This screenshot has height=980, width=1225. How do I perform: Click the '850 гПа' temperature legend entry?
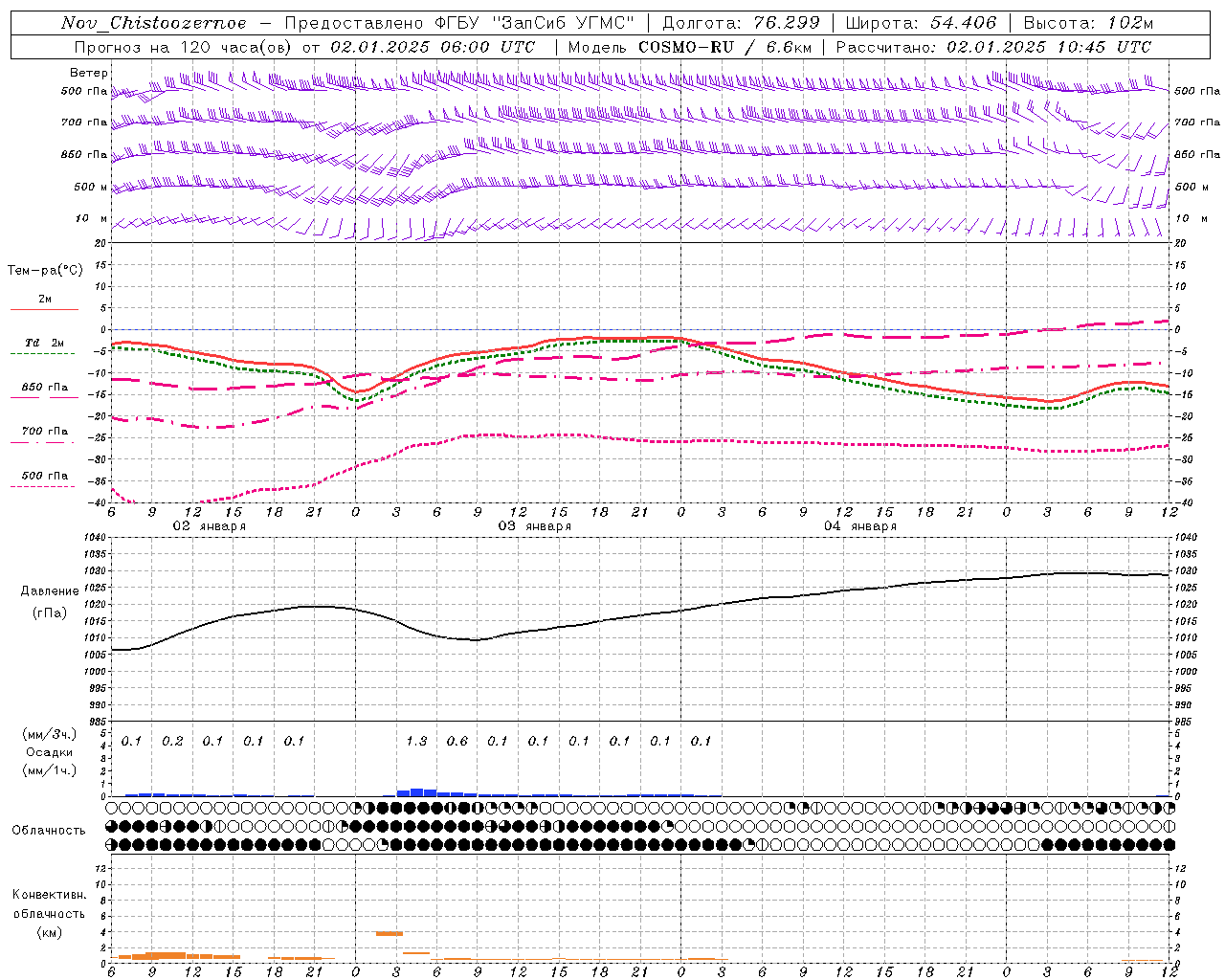click(44, 388)
